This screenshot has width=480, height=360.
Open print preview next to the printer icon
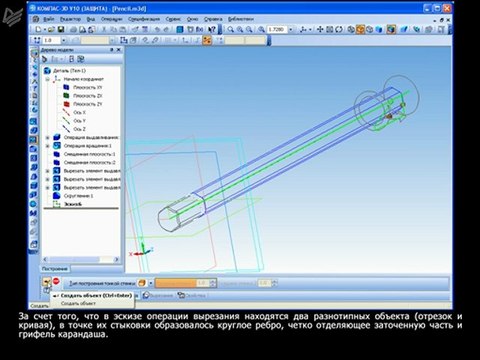coord(82,30)
